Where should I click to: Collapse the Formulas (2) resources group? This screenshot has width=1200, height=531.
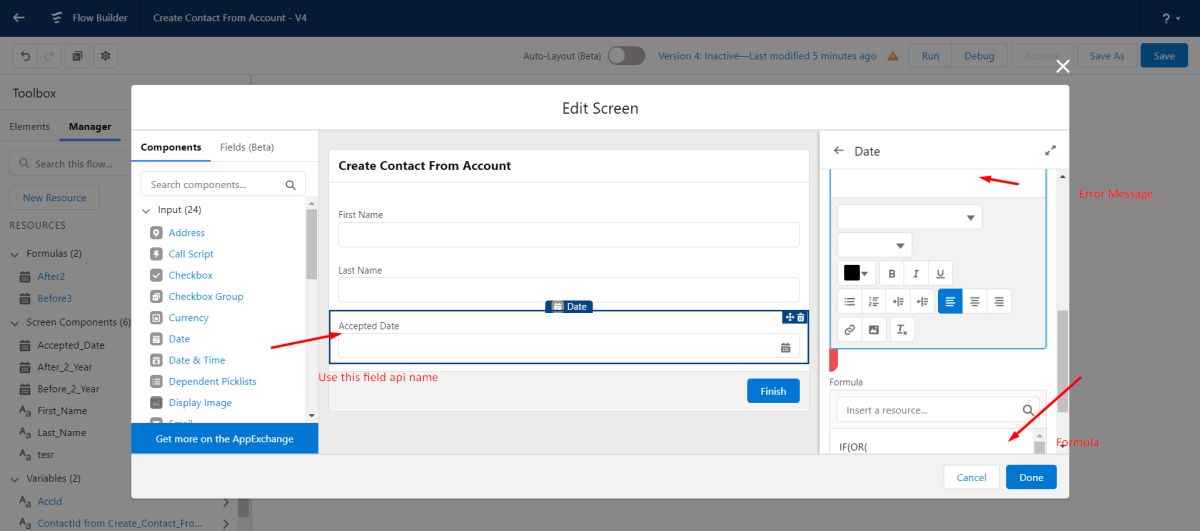click(15, 254)
